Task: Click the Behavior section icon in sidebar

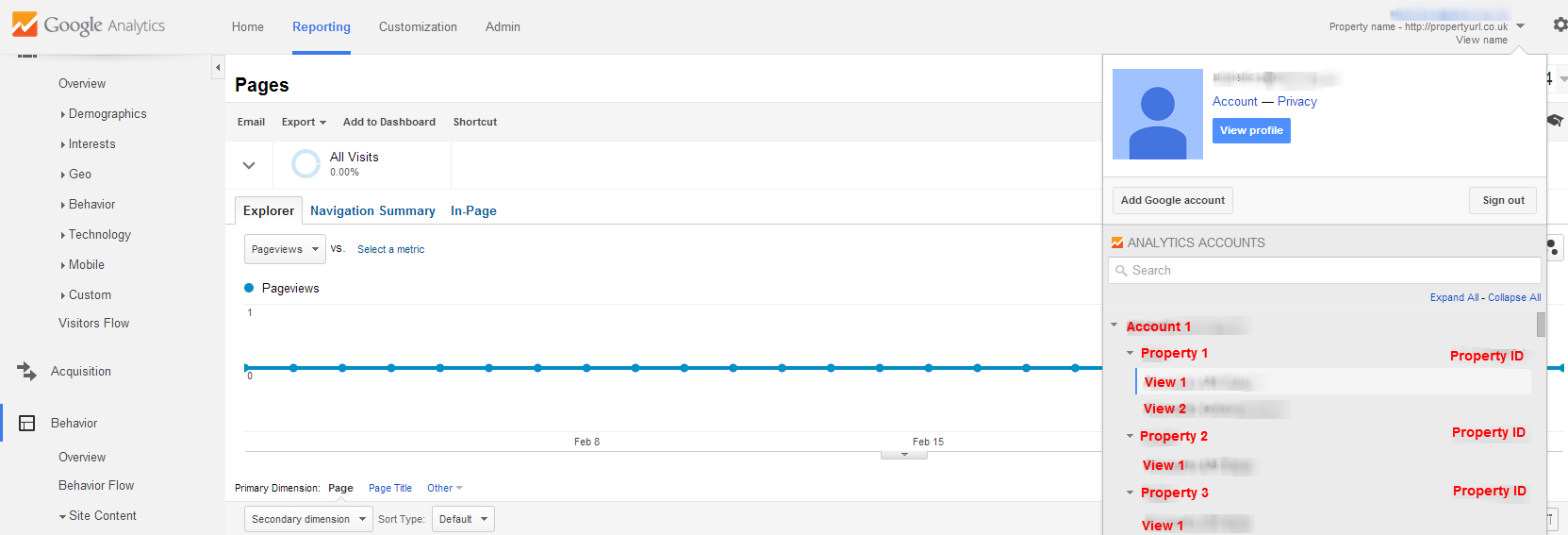Action: click(x=26, y=423)
